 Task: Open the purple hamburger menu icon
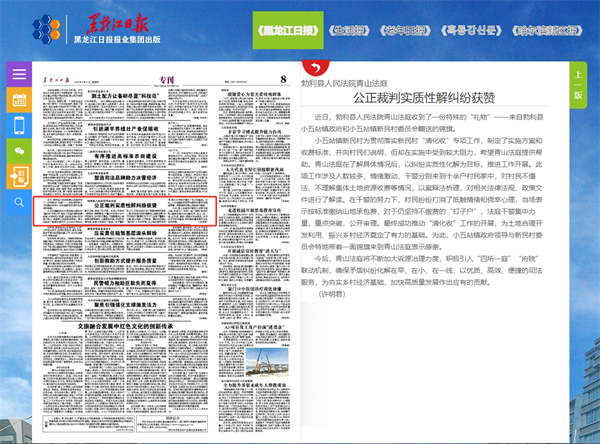(x=19, y=74)
